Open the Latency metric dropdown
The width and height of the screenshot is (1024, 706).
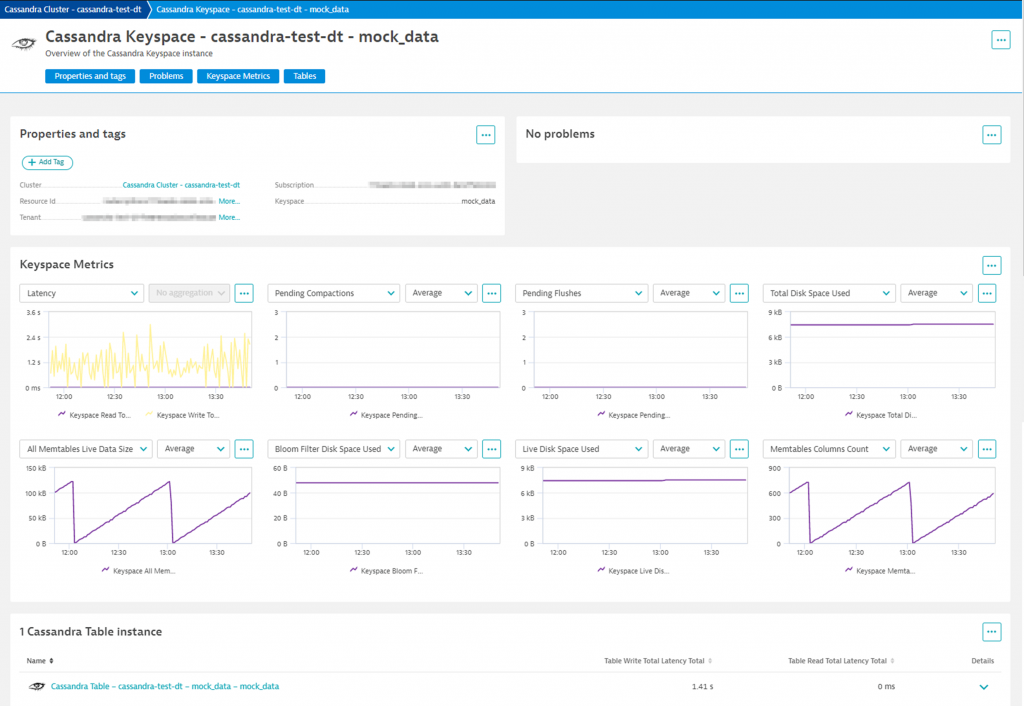pos(81,292)
